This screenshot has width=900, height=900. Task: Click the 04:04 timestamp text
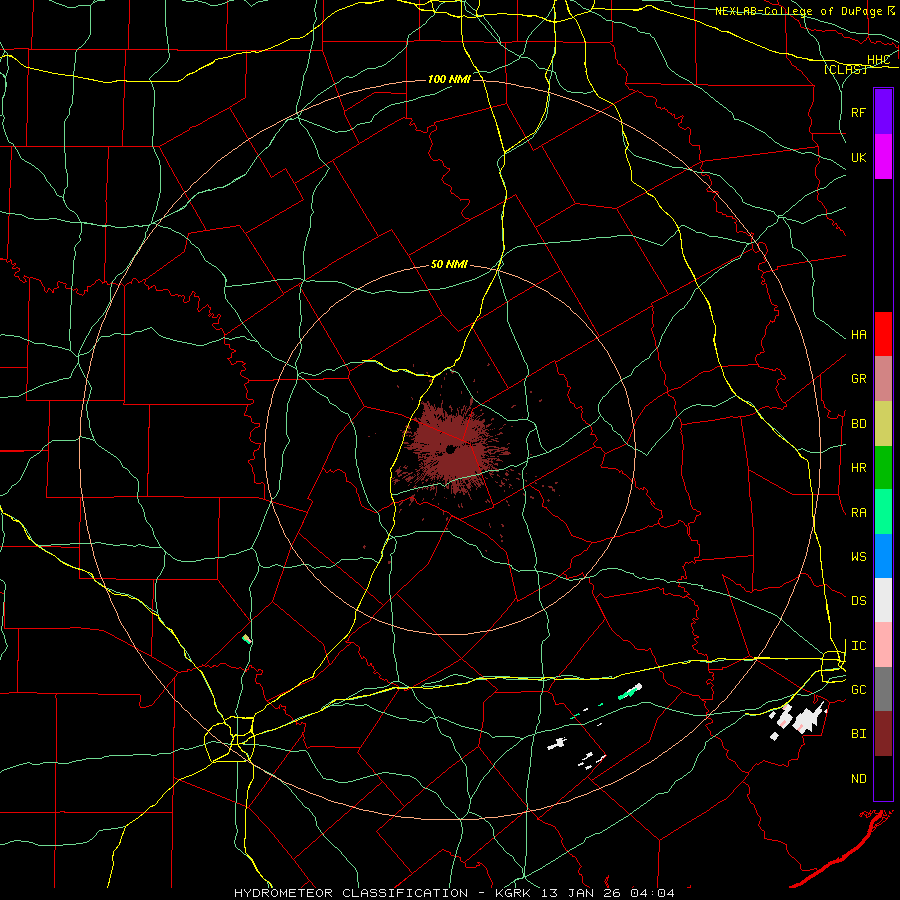(x=652, y=893)
